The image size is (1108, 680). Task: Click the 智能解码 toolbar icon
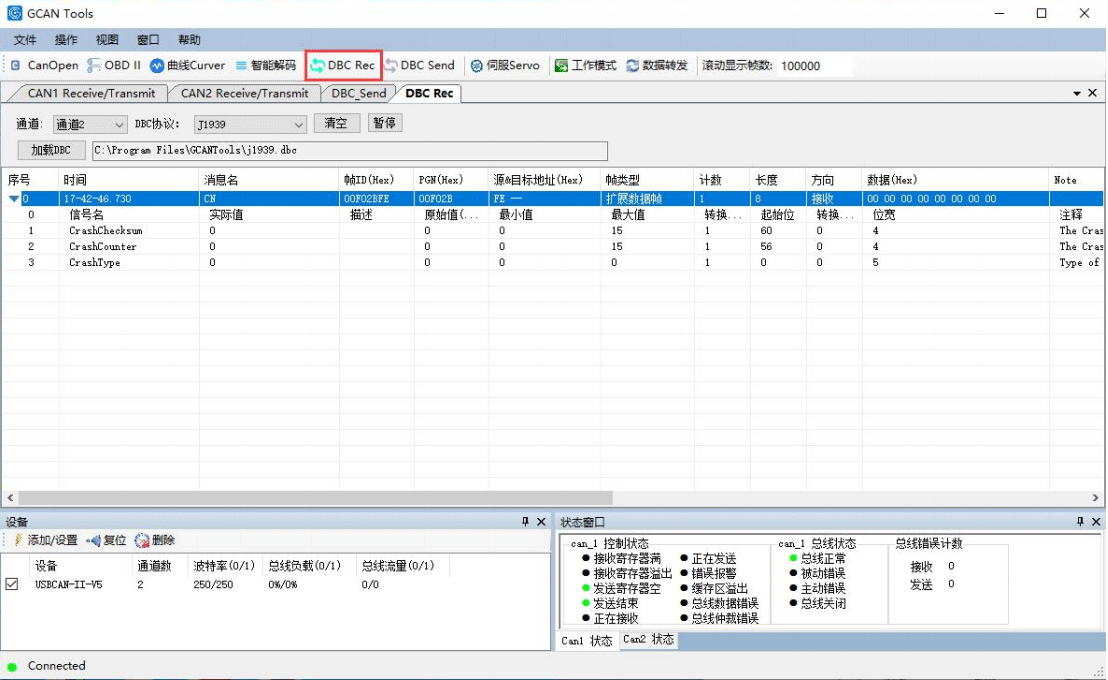(265, 66)
